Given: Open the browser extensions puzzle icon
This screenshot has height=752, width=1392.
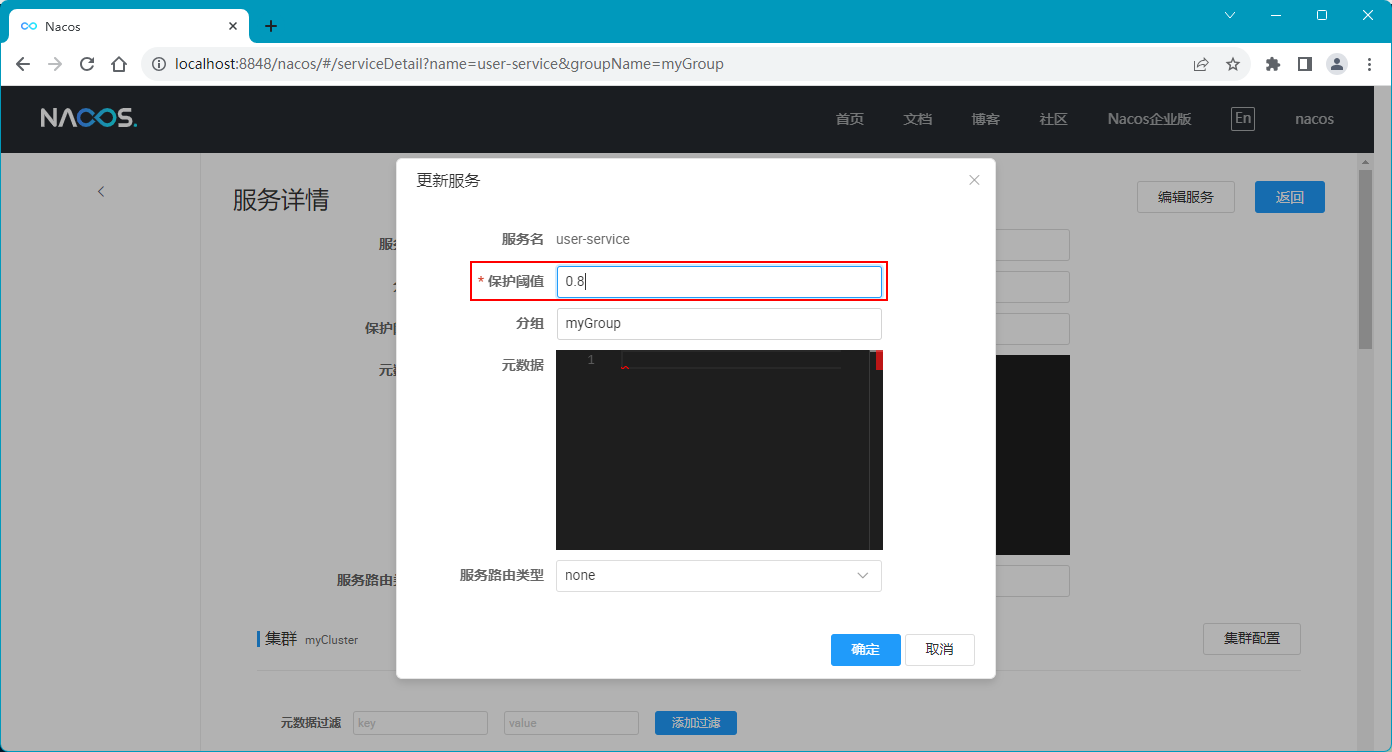Looking at the screenshot, I should (x=1273, y=64).
